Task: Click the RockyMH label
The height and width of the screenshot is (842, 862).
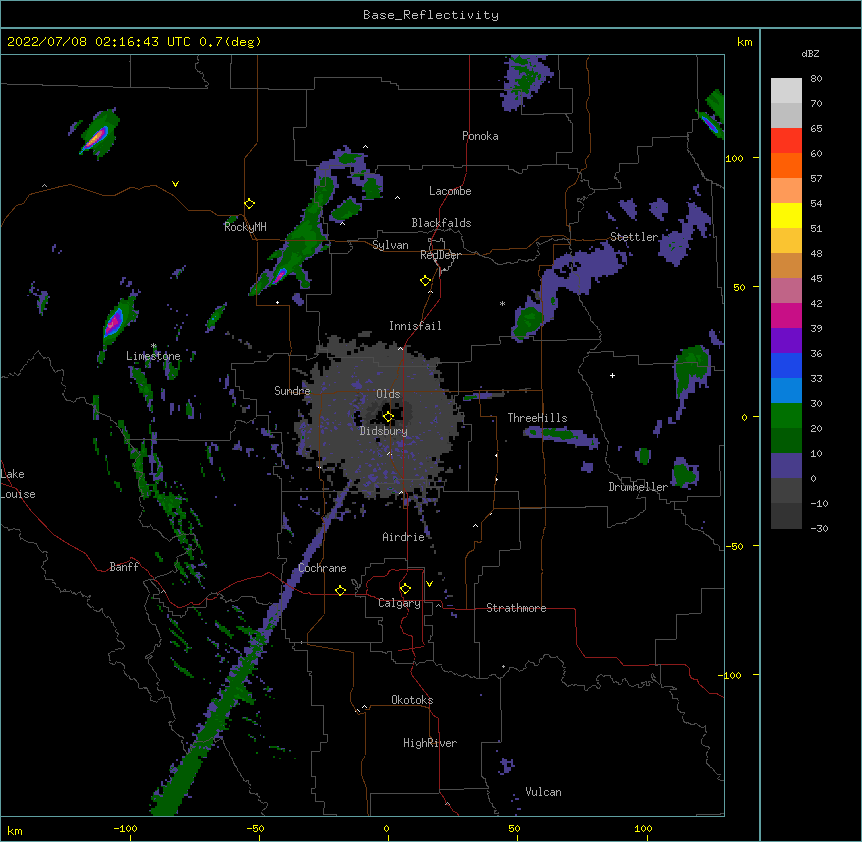Action: (x=245, y=227)
